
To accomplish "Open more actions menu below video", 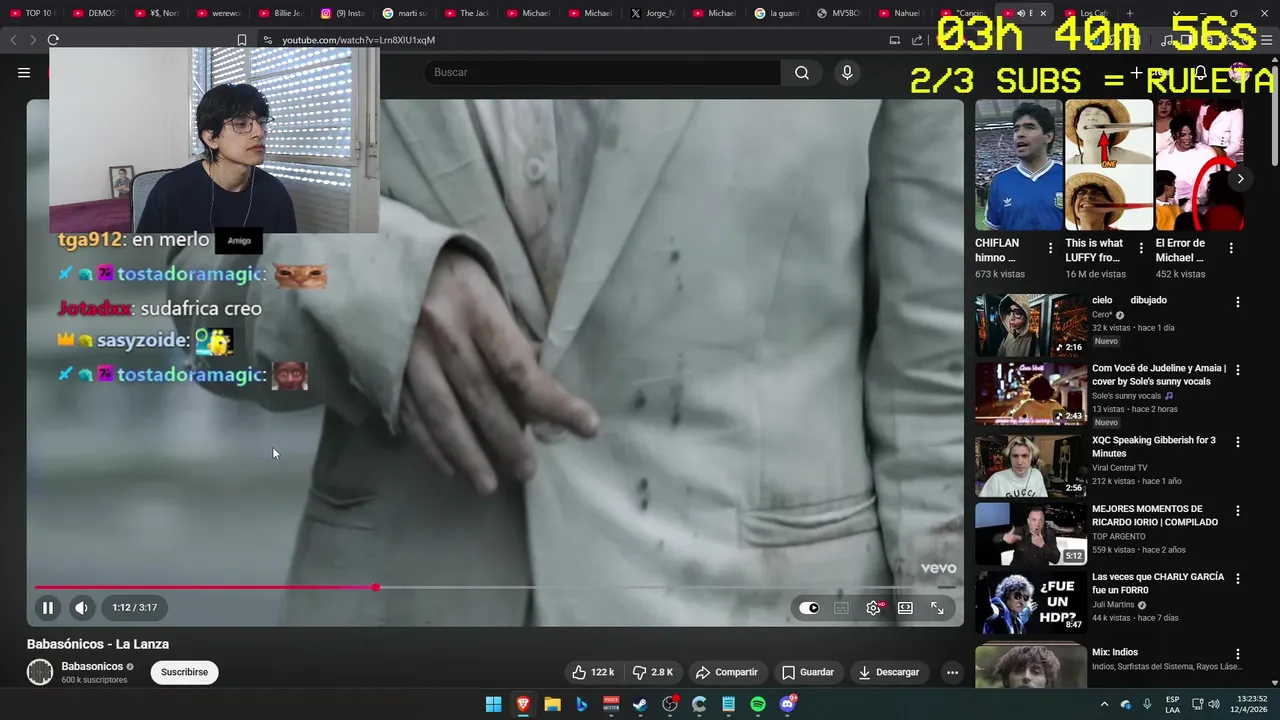I will coord(952,672).
